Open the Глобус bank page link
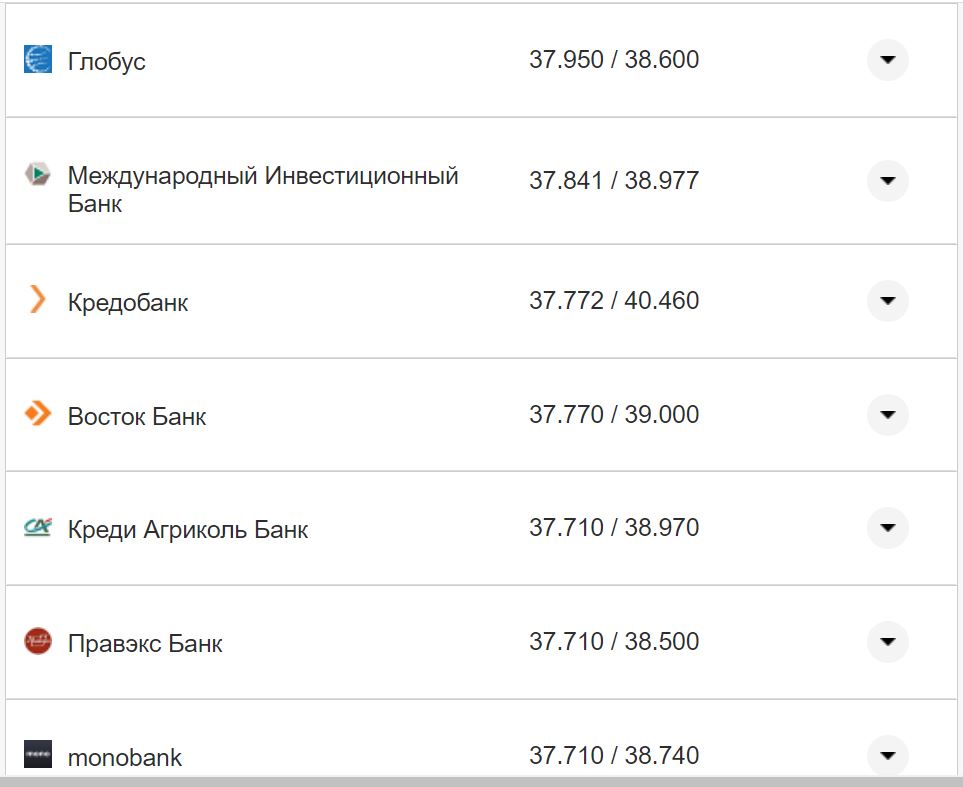Screen dimensions: 963x787 click(x=104, y=62)
